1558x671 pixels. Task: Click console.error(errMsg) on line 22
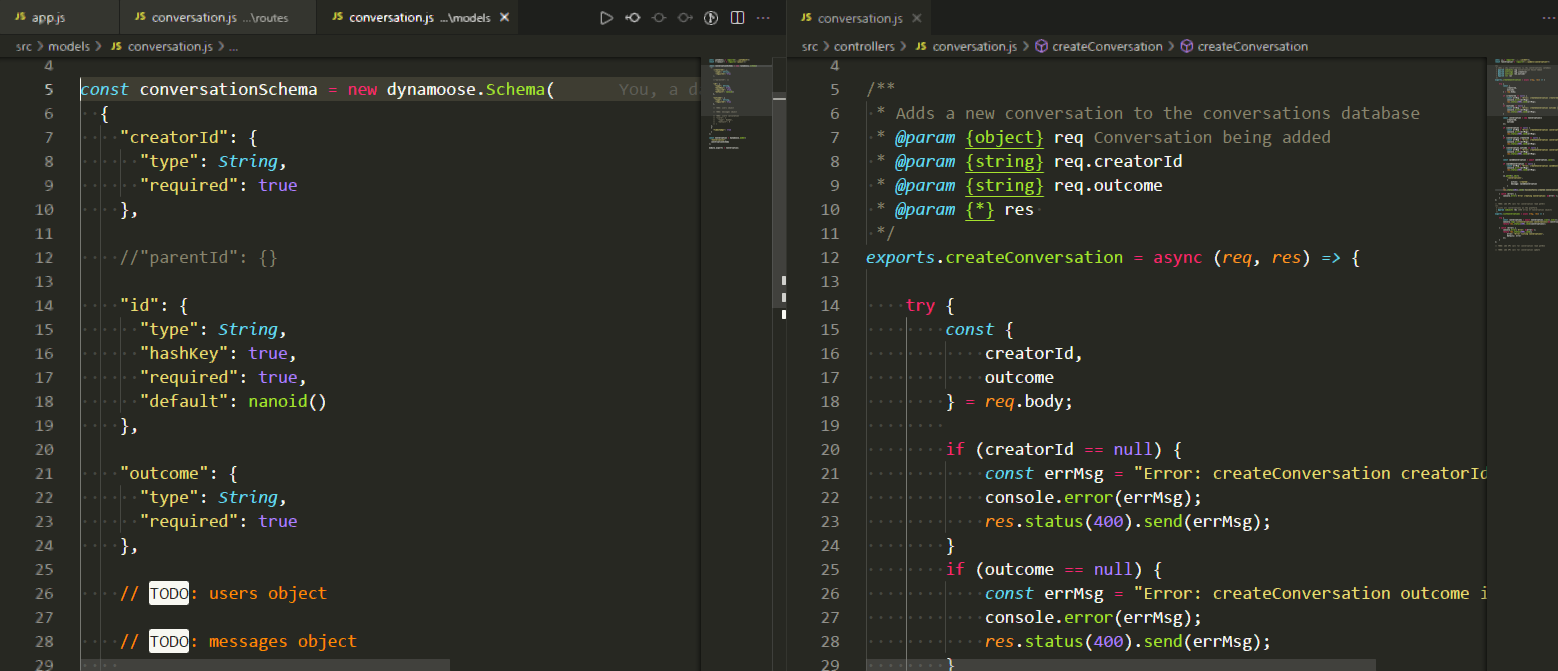click(x=1093, y=497)
